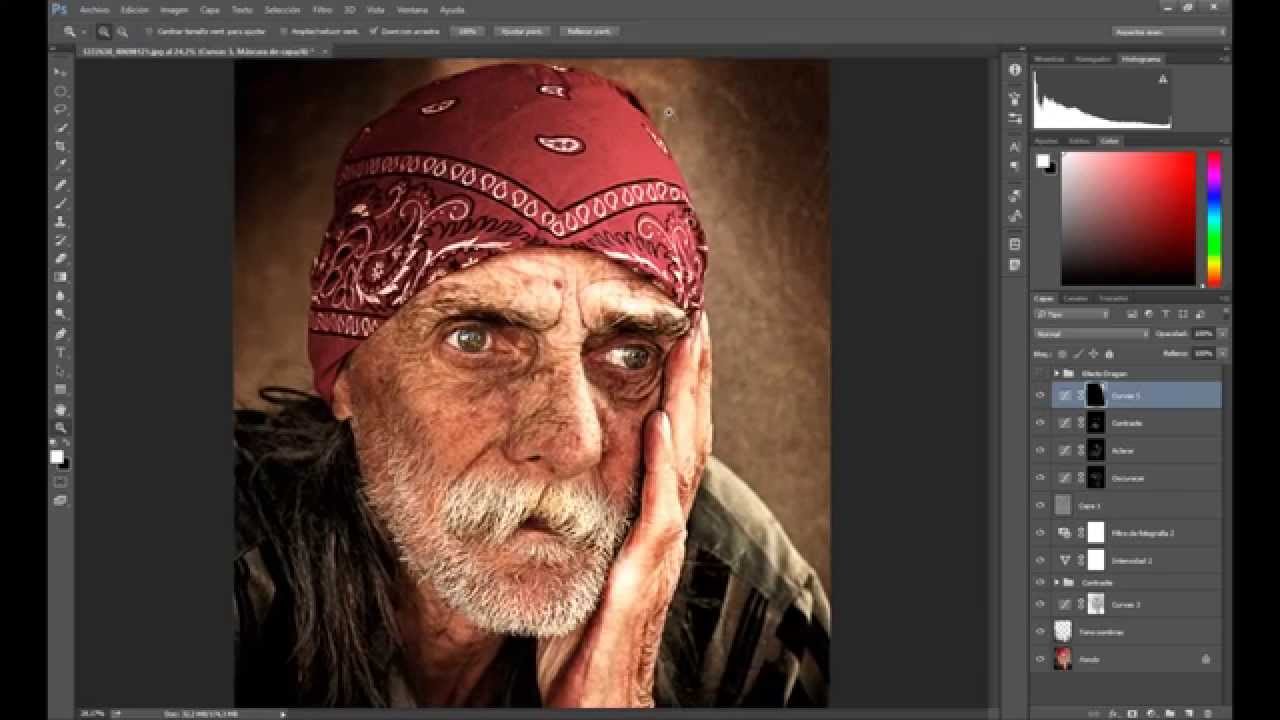Open the Opacidad value dropdown arrow
Image resolution: width=1280 pixels, height=720 pixels.
pyautogui.click(x=1222, y=333)
